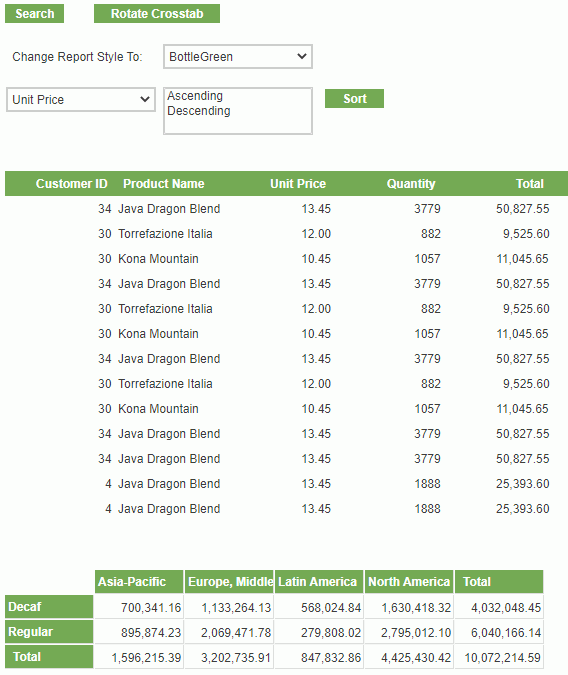This screenshot has height=675, width=568.
Task: Click the Product Name column header
Action: tap(164, 184)
